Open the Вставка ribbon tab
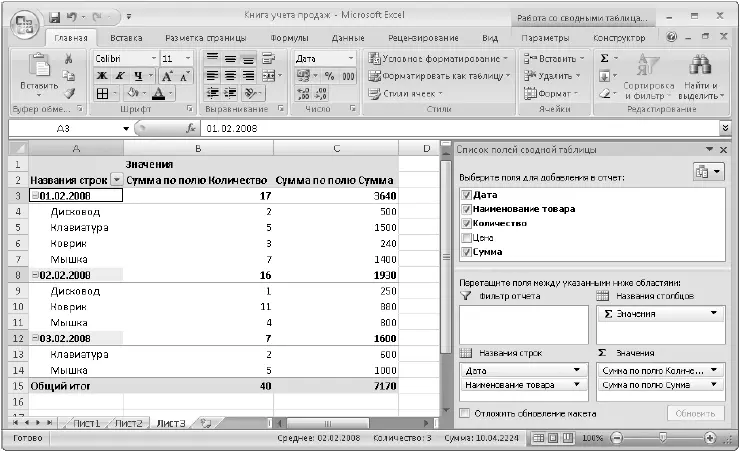 tap(126, 38)
